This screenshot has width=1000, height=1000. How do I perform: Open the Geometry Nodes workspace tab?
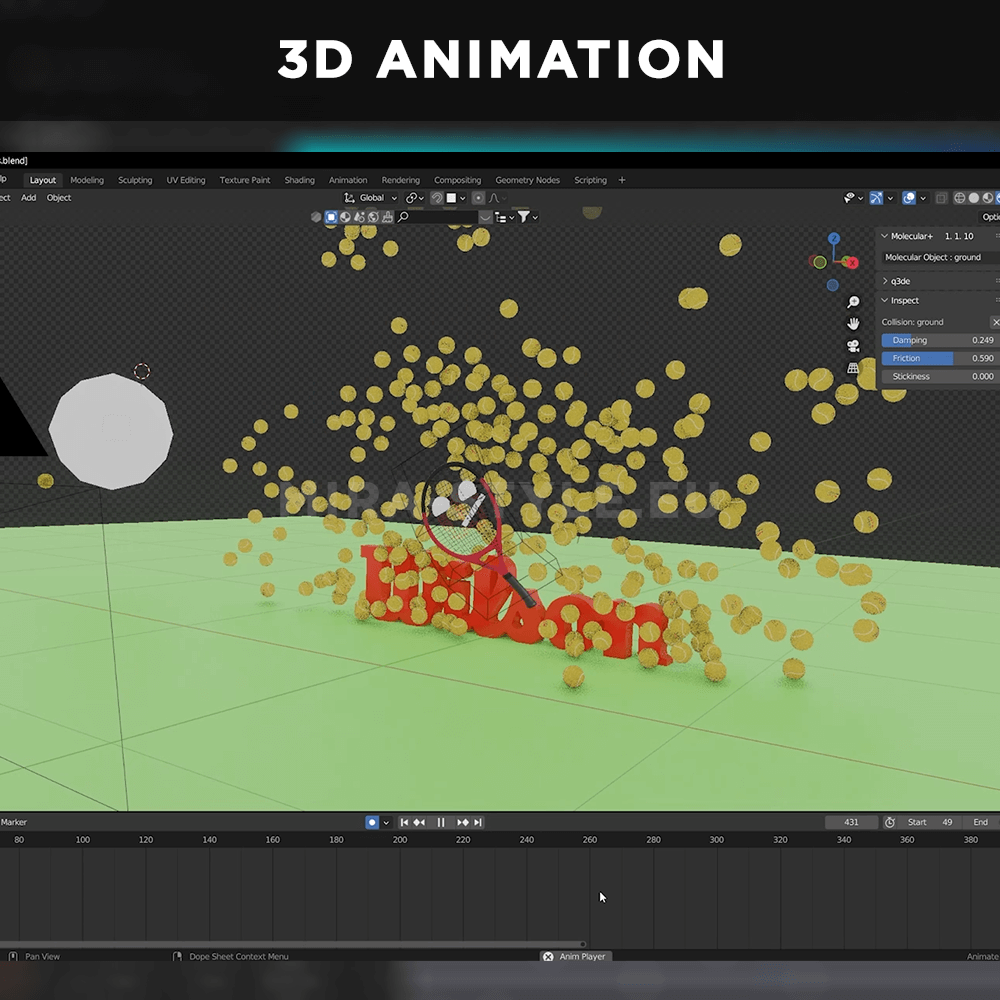tap(527, 180)
